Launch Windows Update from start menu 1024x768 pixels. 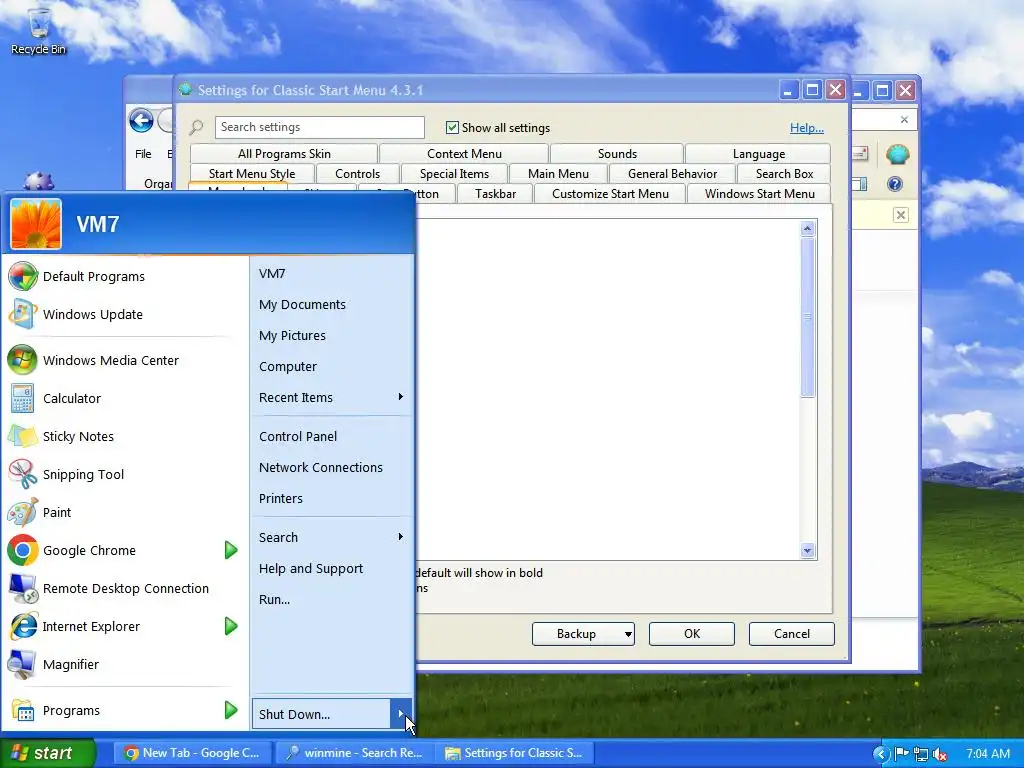click(121, 314)
